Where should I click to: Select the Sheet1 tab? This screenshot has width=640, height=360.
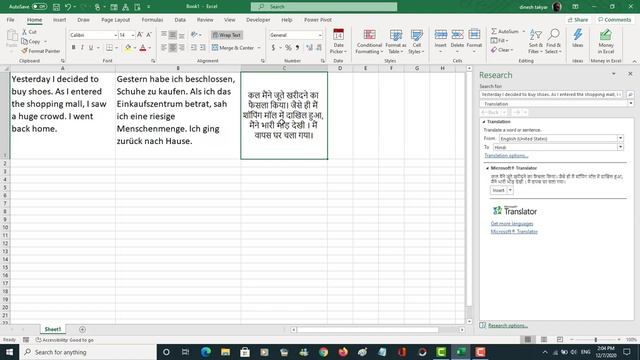[53, 329]
